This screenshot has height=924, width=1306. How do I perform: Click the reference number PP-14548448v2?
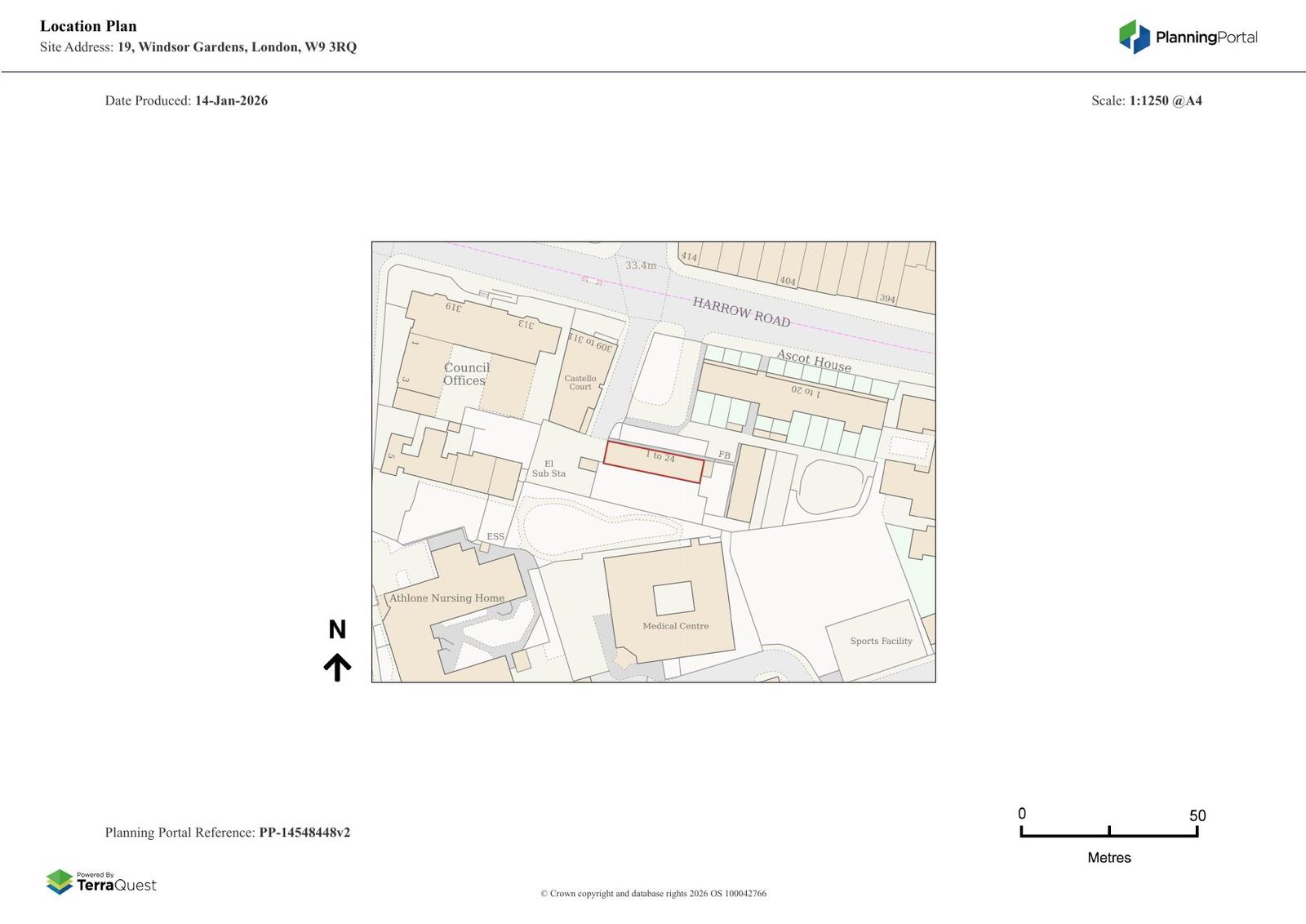click(304, 833)
